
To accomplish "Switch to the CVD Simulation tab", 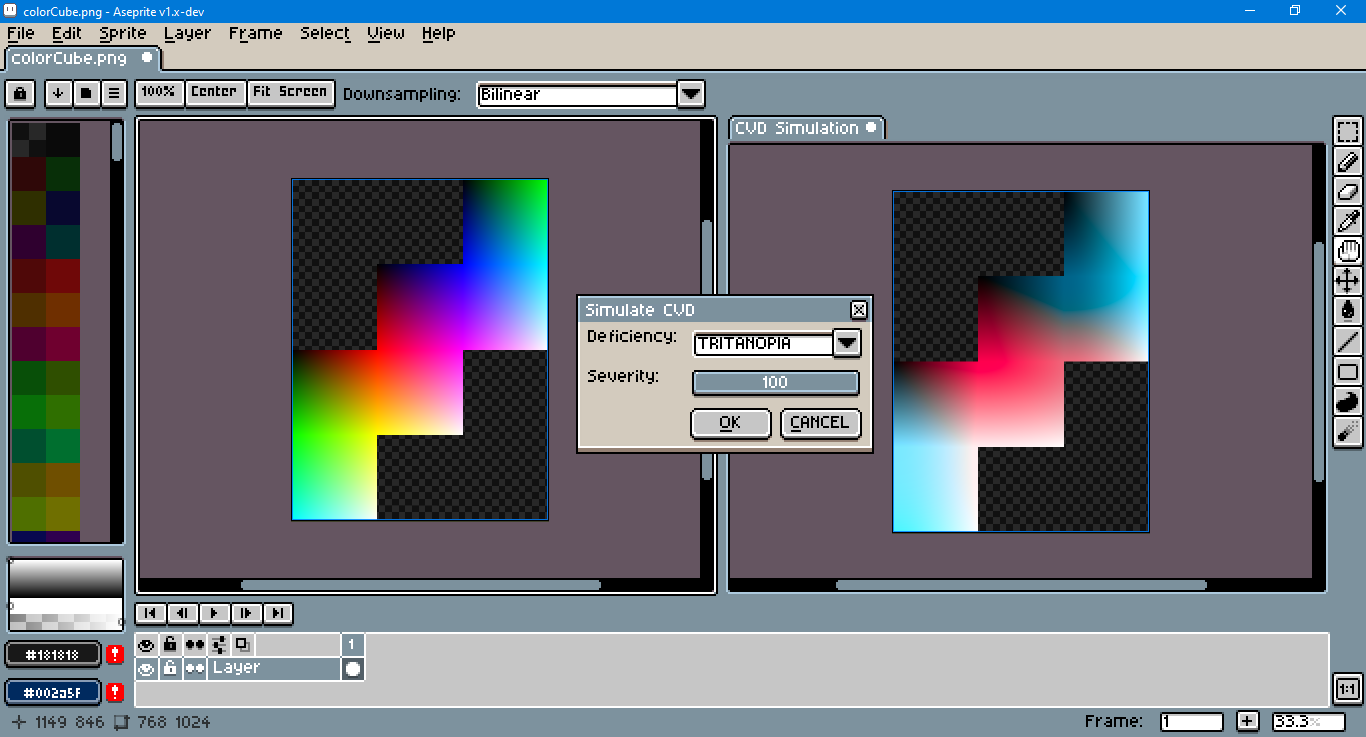I will coord(806,128).
